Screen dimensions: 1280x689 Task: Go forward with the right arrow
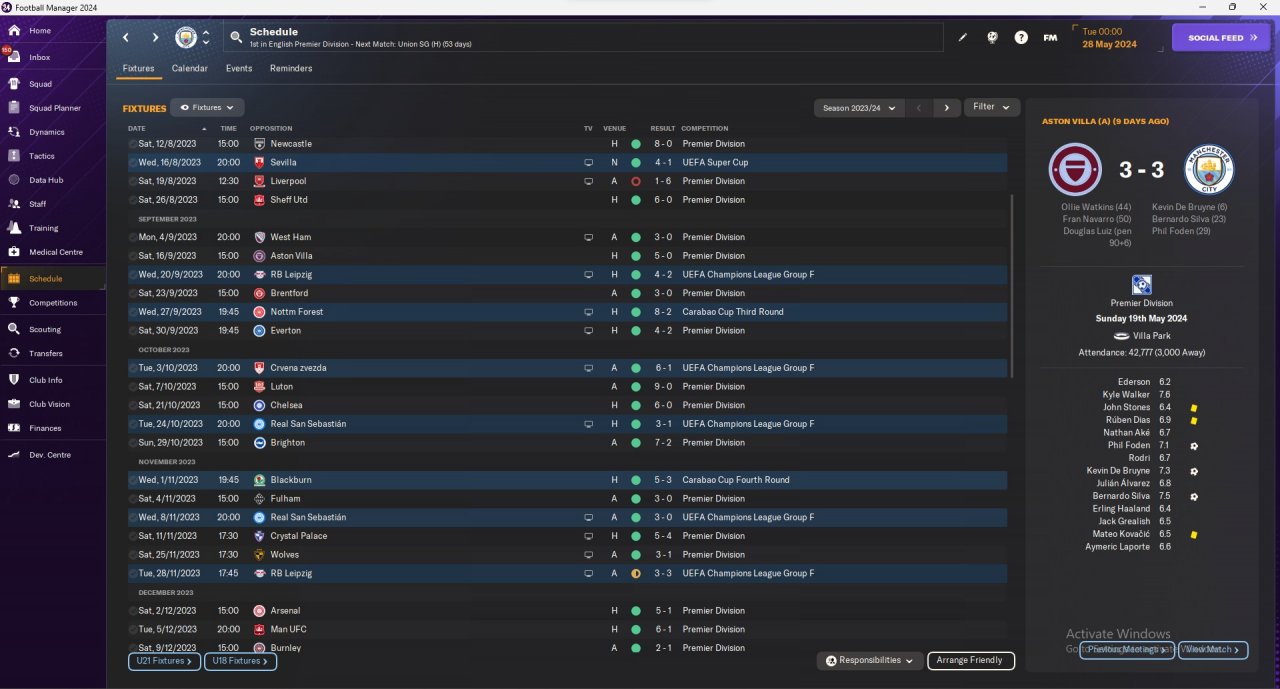click(155, 38)
